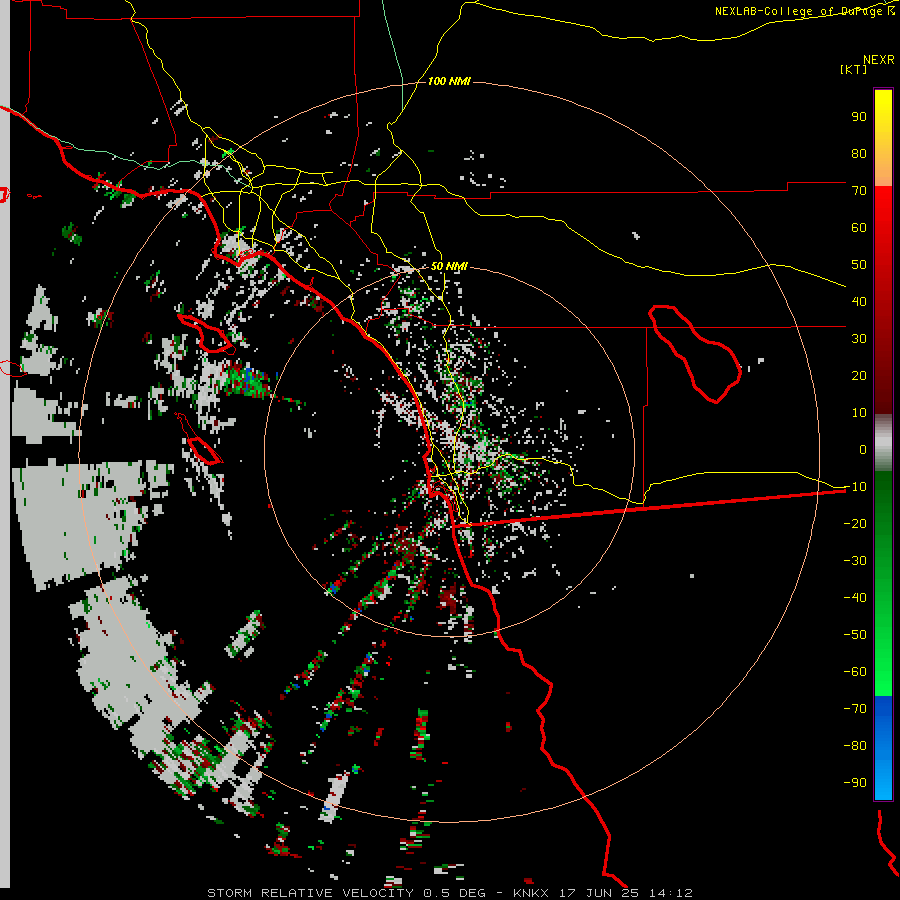Select the positive 40 scale value
900x900 pixels.
tap(859, 301)
